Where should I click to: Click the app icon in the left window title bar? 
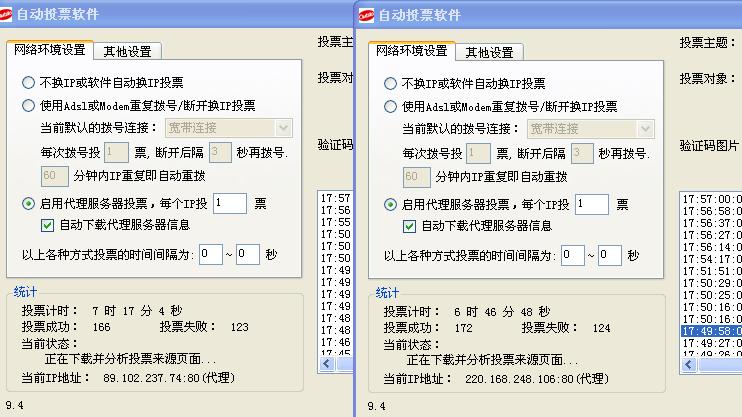9,15
